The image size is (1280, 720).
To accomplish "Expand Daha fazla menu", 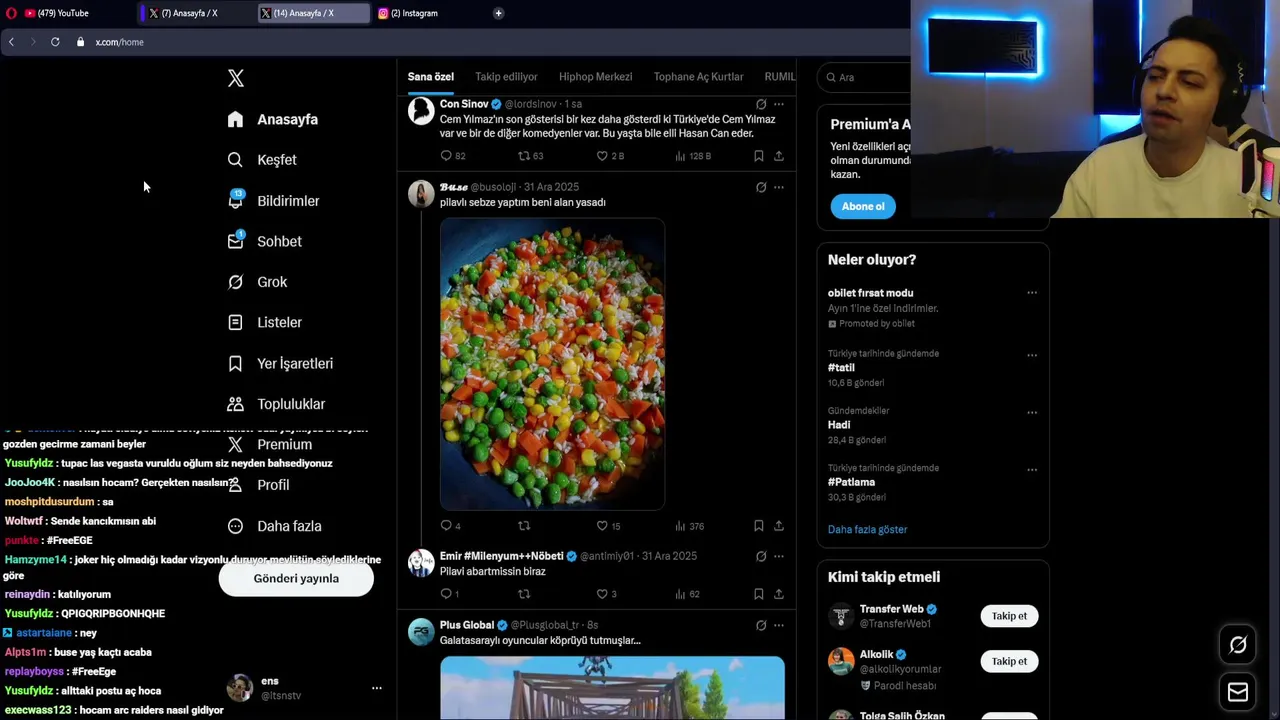I will [x=275, y=526].
